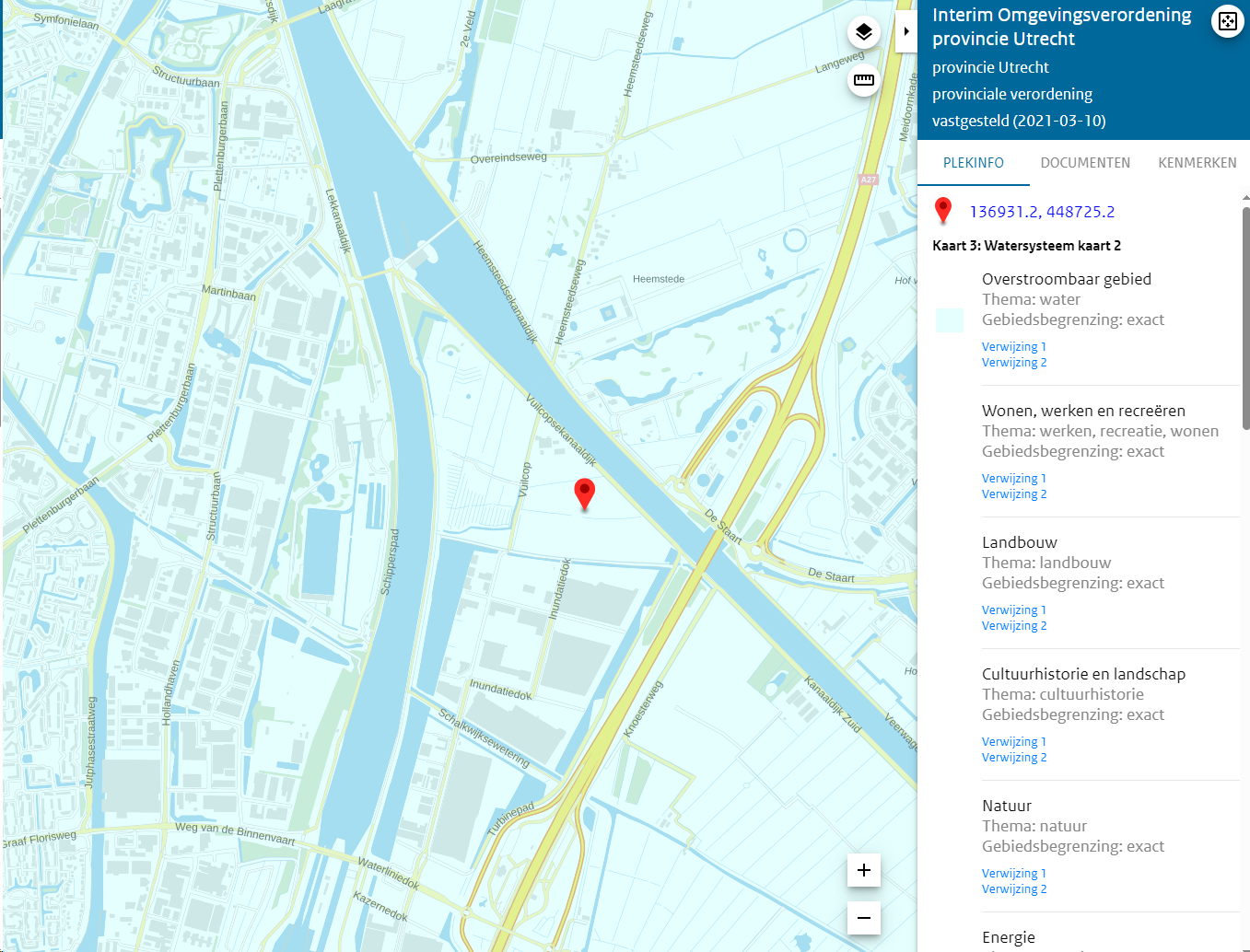1250x952 pixels.
Task: Open the map layers selector icon
Action: [864, 33]
